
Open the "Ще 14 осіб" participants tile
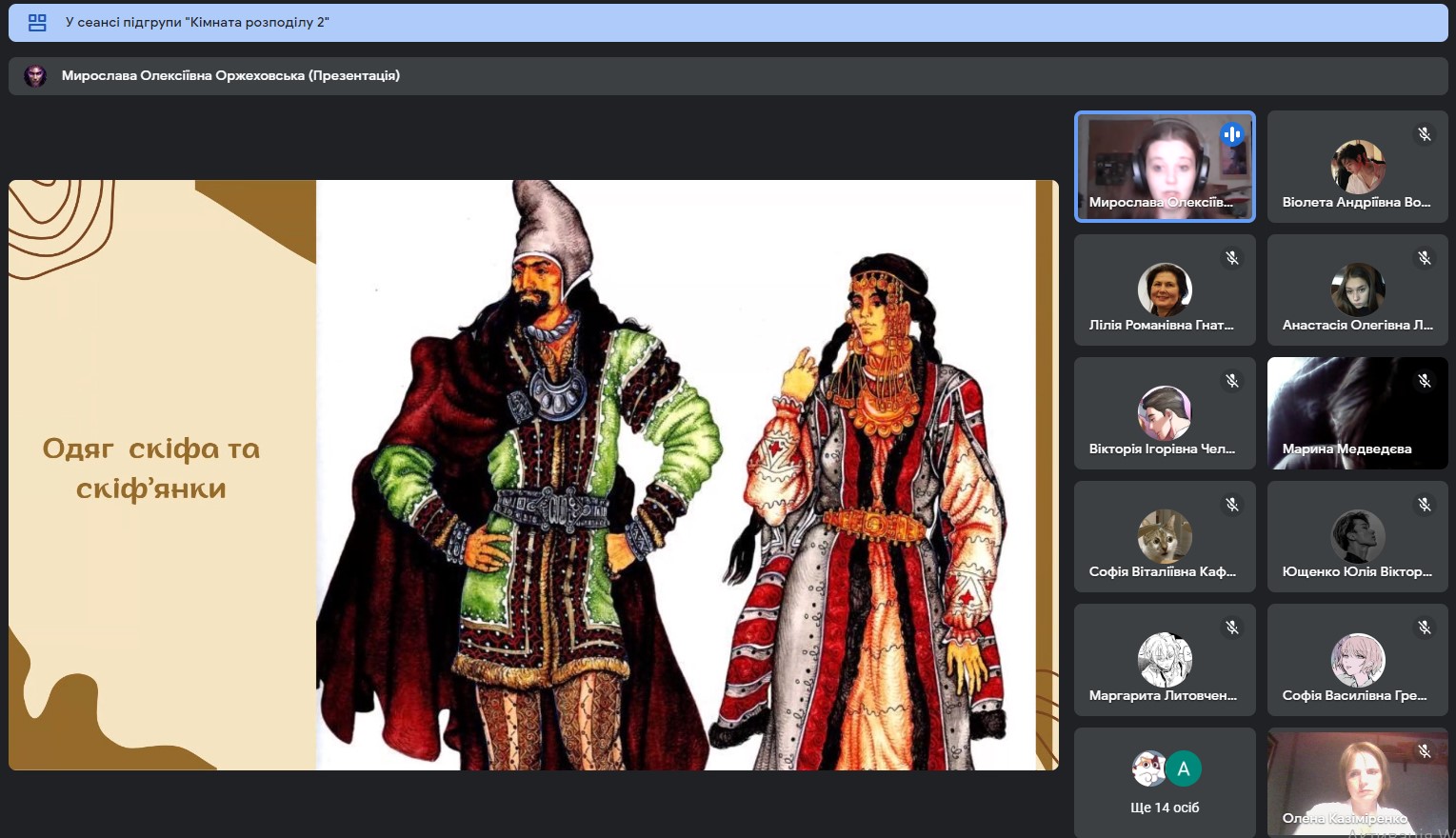click(x=1165, y=783)
